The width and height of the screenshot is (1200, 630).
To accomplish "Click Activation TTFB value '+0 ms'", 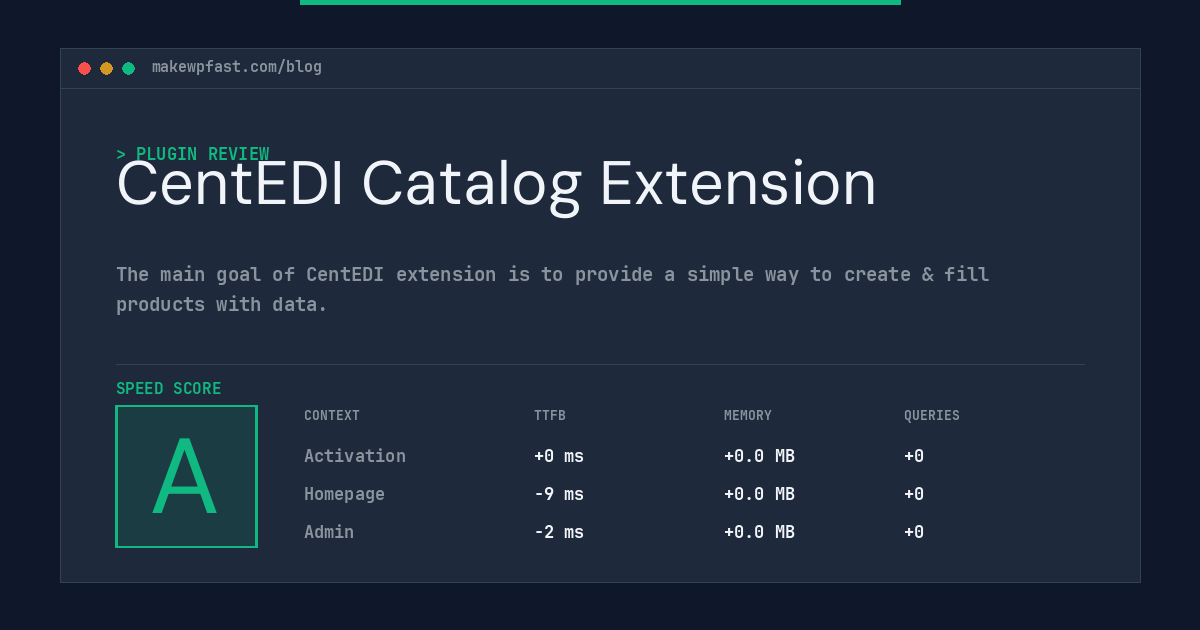I will point(559,456).
